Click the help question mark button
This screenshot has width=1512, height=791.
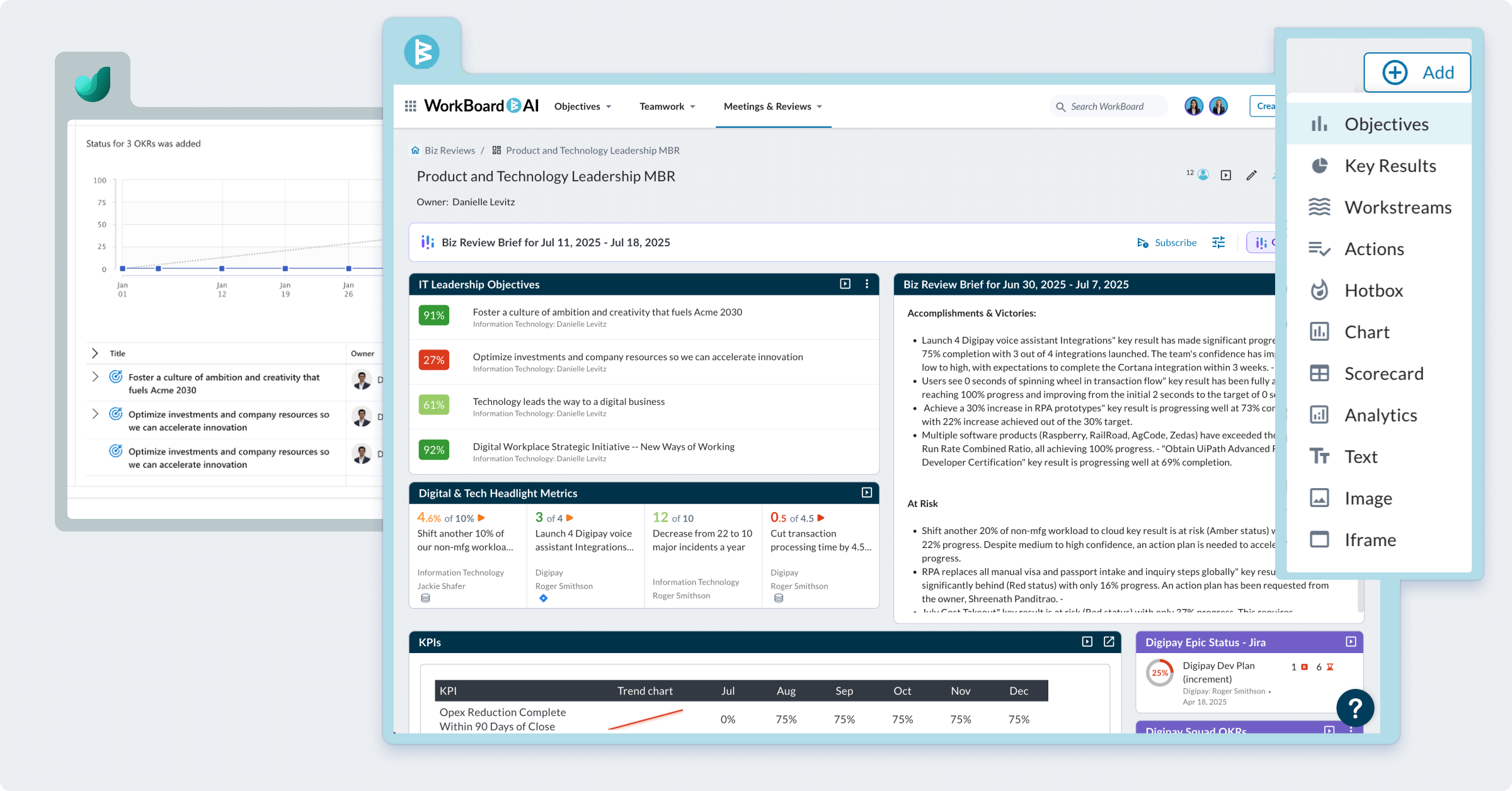(x=1355, y=708)
